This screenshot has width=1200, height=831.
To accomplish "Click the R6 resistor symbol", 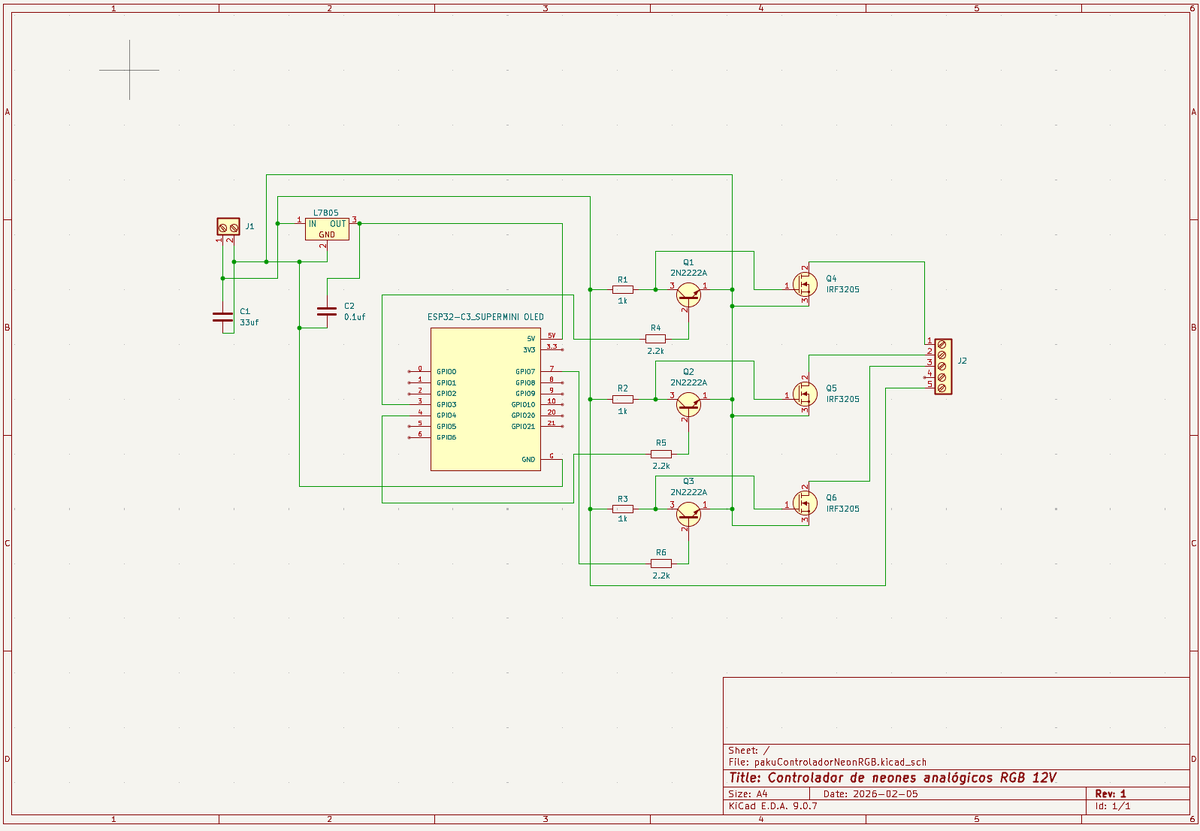I will coord(661,563).
